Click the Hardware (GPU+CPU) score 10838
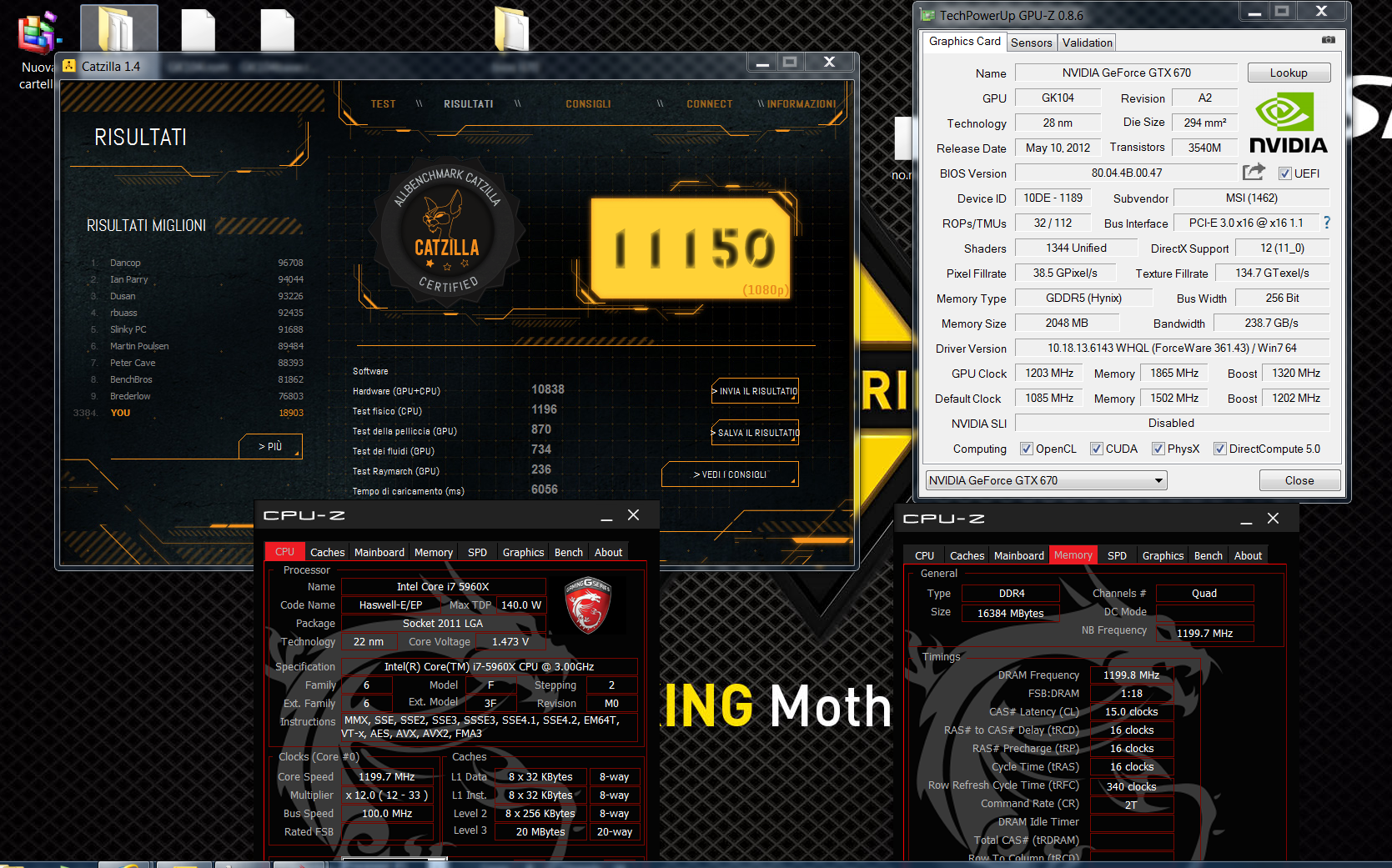 [548, 389]
